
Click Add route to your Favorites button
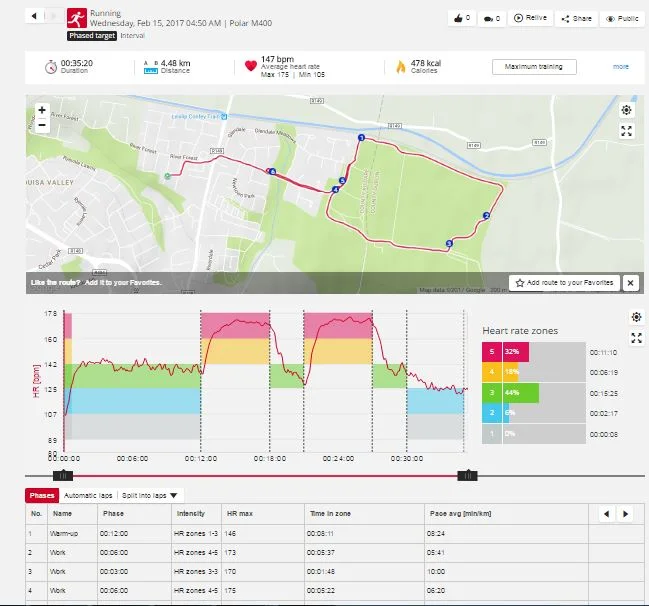tap(565, 283)
